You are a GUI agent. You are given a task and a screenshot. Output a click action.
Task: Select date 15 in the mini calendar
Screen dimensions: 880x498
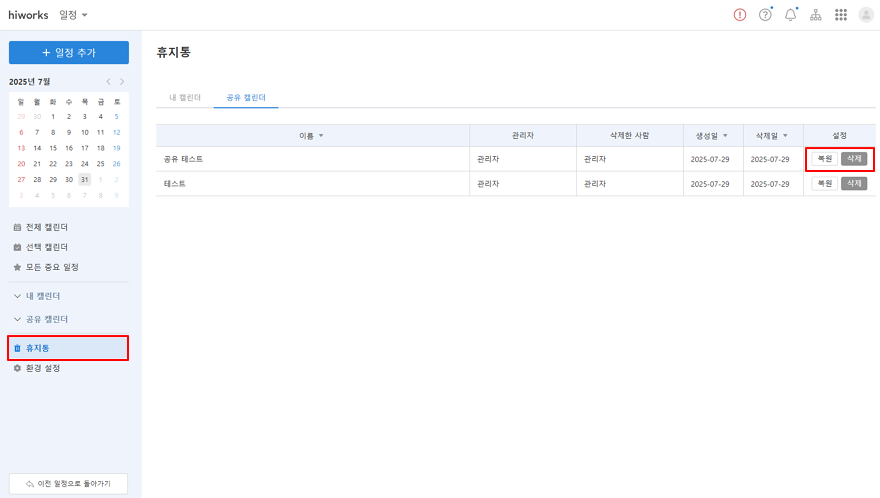(53, 148)
